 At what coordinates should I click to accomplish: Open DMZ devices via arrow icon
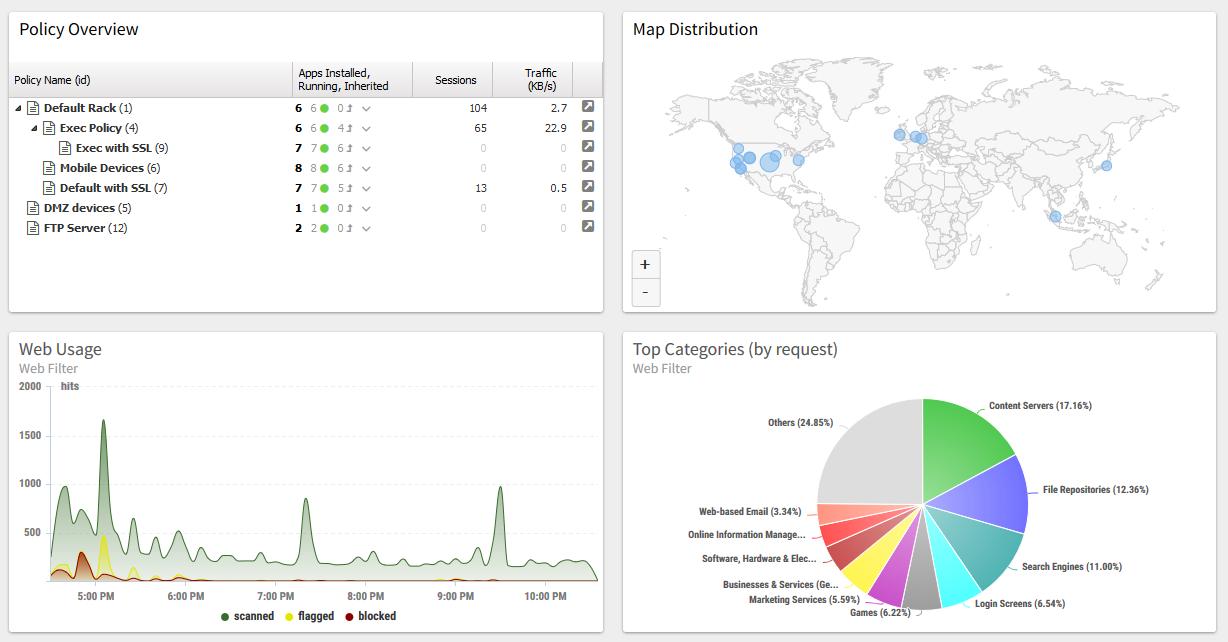(x=588, y=206)
